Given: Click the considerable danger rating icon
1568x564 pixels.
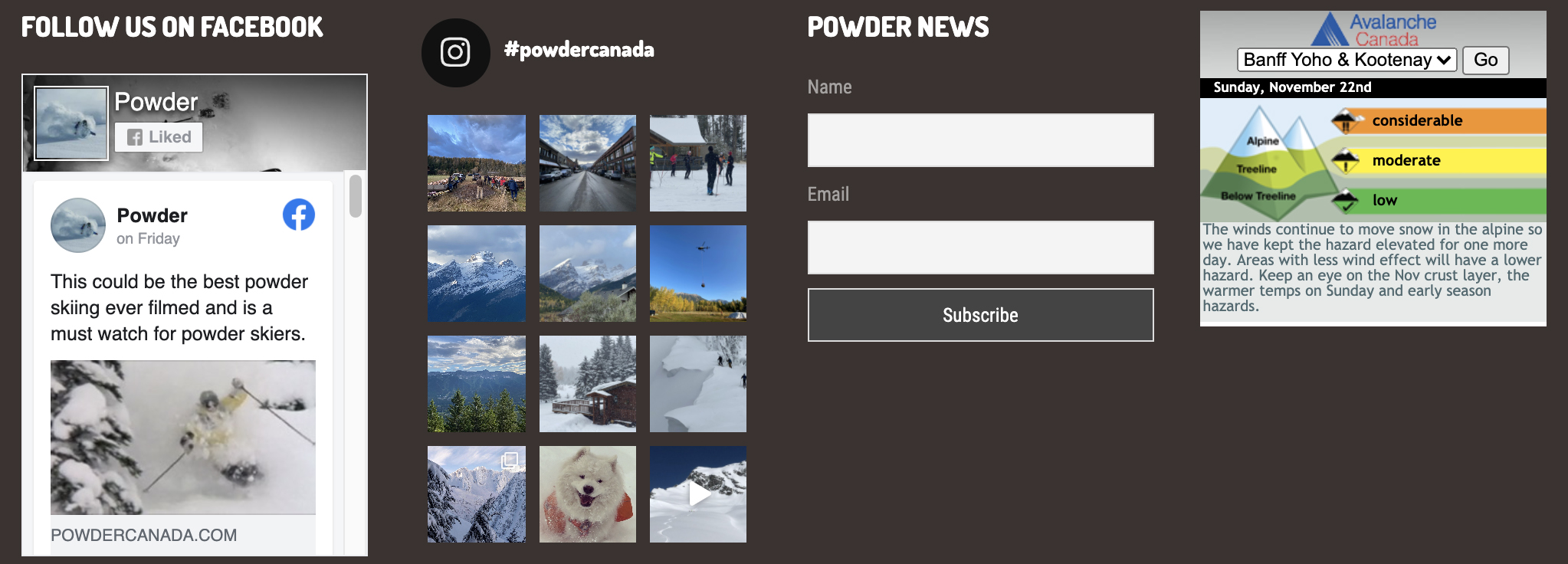Looking at the screenshot, I should pyautogui.click(x=1347, y=121).
